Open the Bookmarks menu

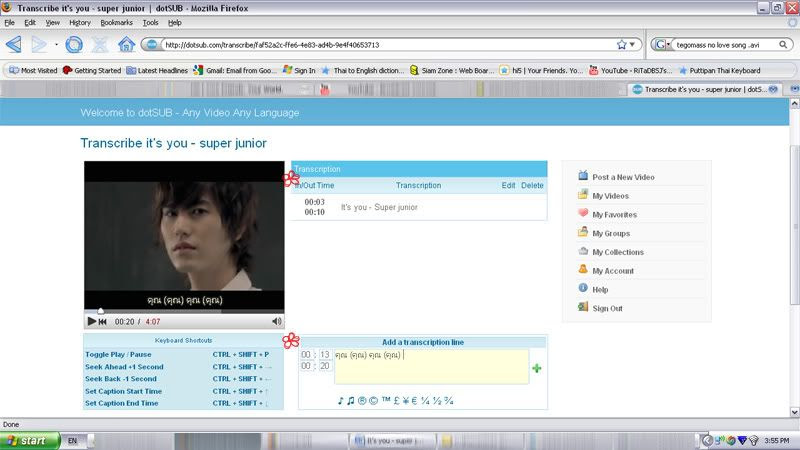[x=116, y=22]
